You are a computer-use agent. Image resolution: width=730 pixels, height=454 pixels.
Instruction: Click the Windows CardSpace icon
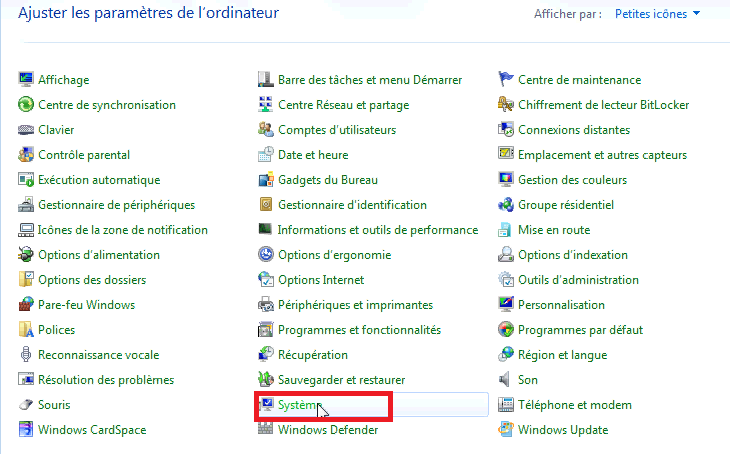pos(26,430)
